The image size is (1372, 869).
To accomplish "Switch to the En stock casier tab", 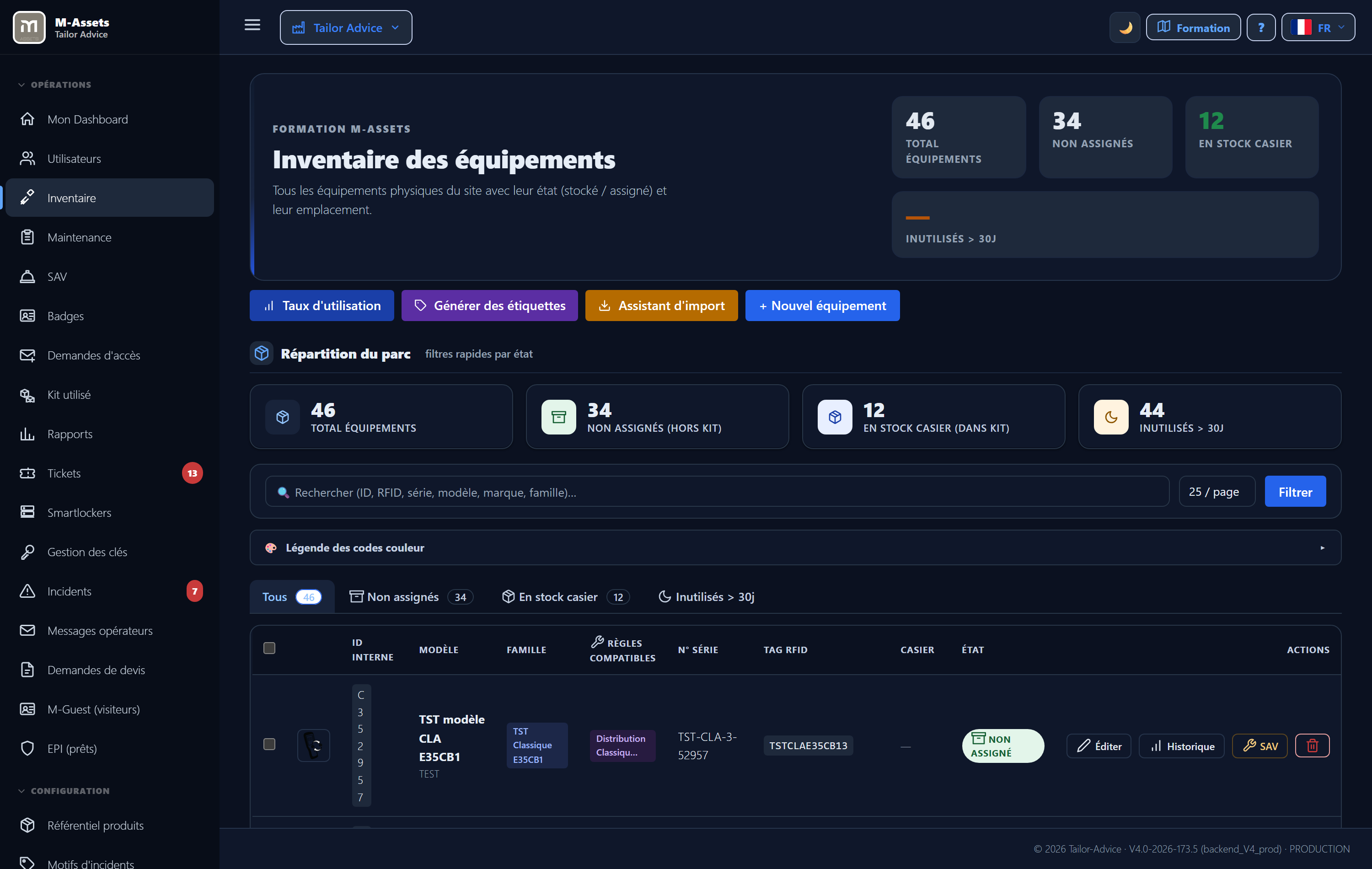I will click(x=565, y=596).
